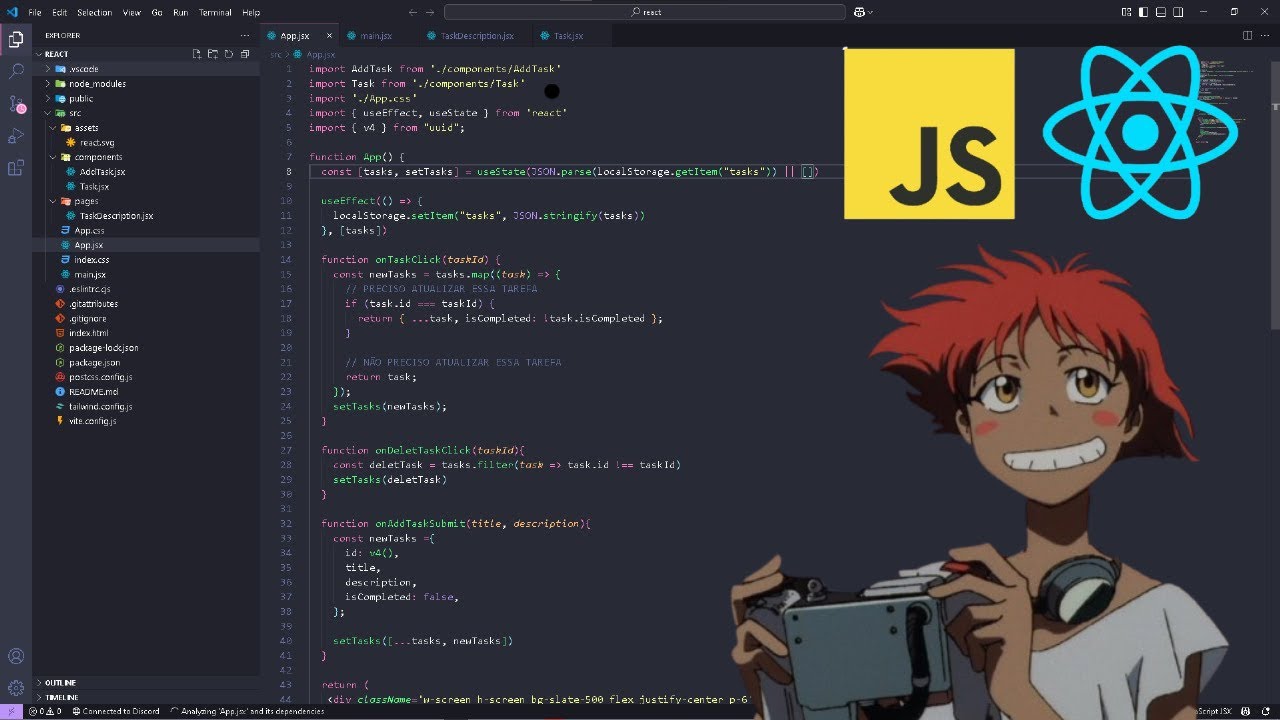The height and width of the screenshot is (720, 1280).
Task: Expand the .vscode folder
Action: 48,69
